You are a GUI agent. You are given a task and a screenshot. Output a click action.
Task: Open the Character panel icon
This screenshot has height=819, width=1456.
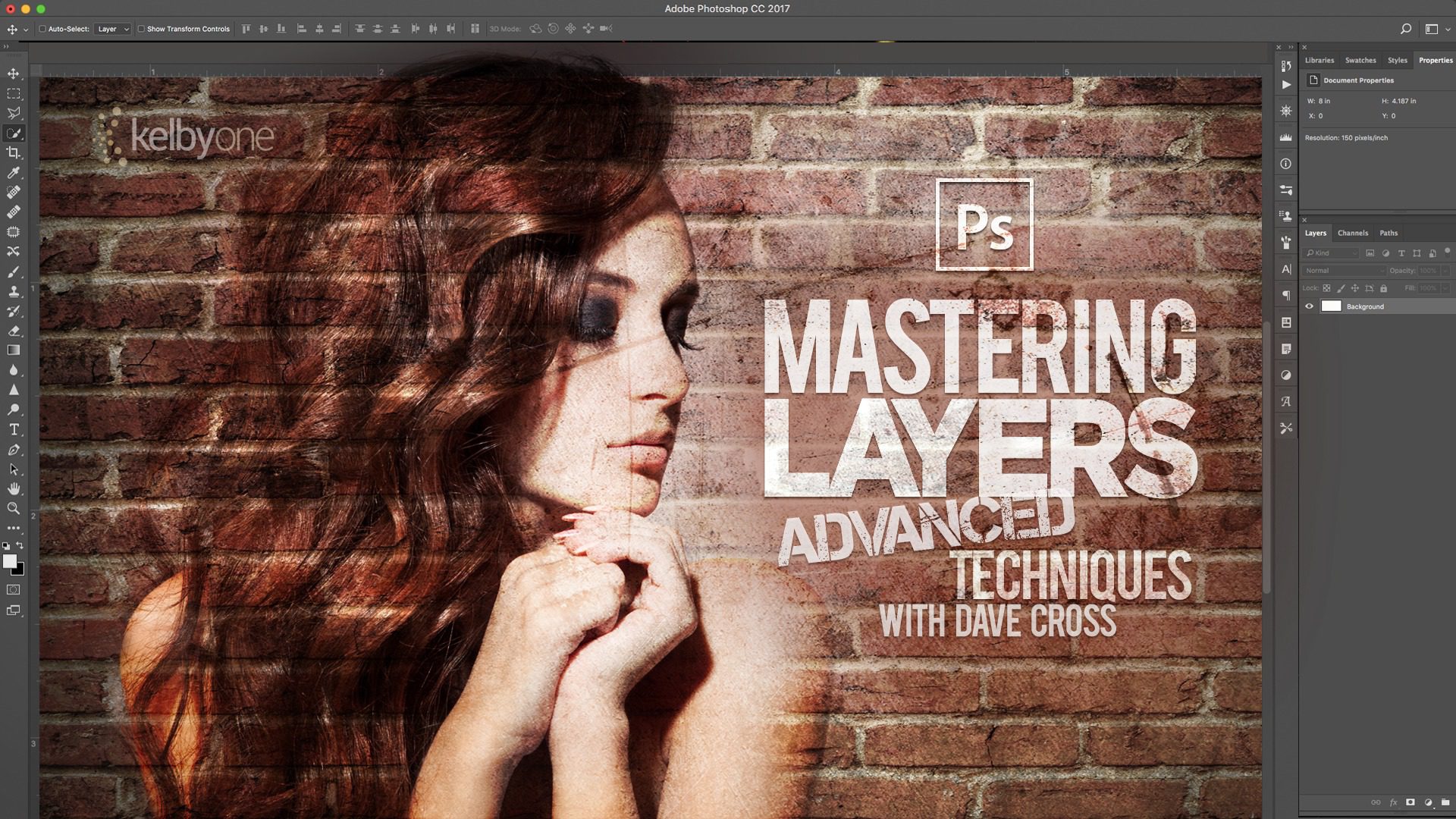(x=1286, y=269)
